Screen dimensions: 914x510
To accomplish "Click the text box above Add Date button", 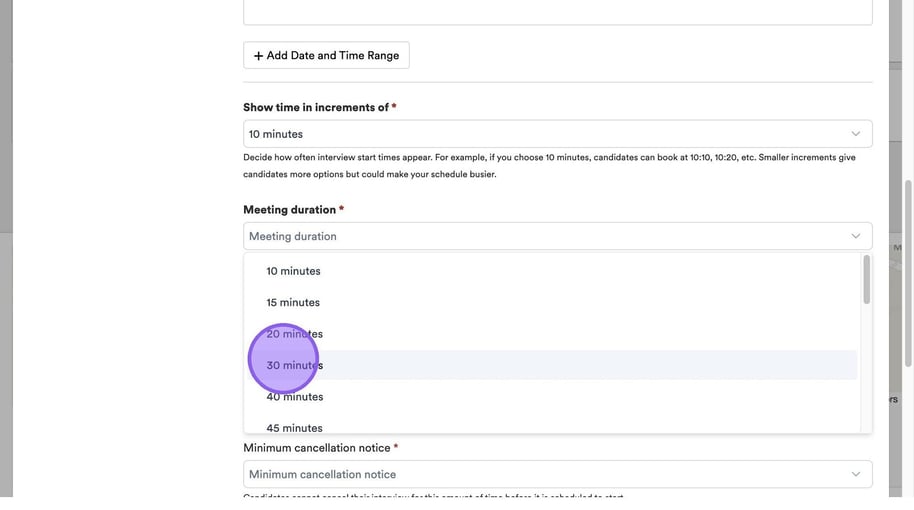I will tap(557, 12).
